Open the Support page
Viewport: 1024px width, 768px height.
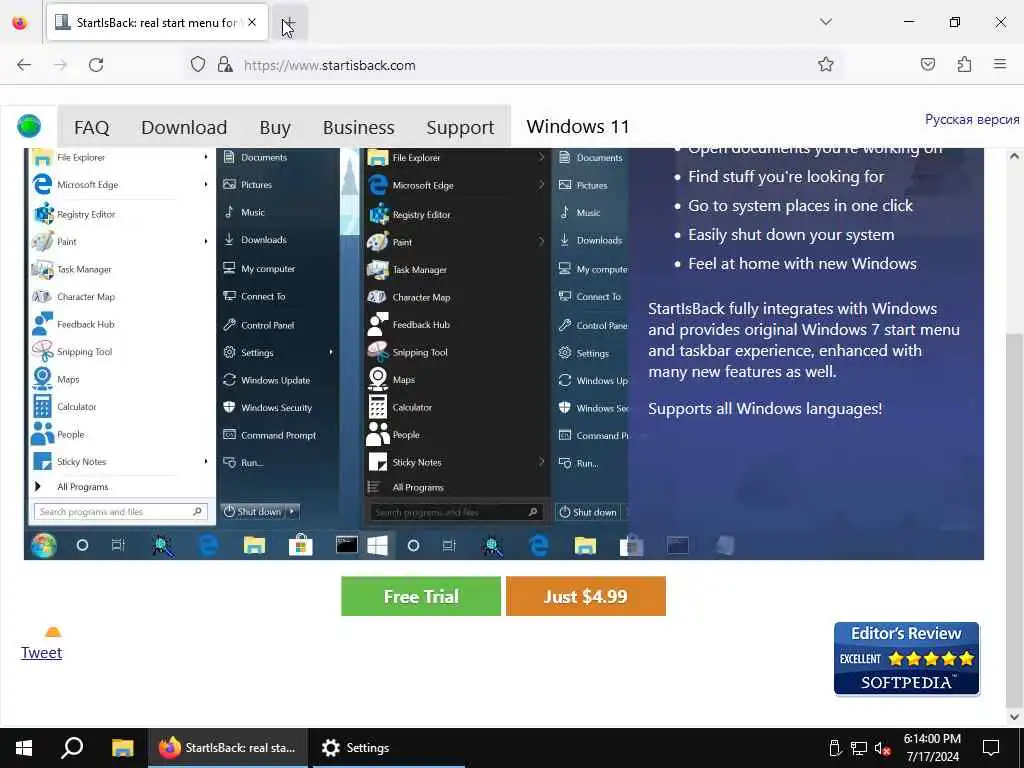pyautogui.click(x=460, y=127)
